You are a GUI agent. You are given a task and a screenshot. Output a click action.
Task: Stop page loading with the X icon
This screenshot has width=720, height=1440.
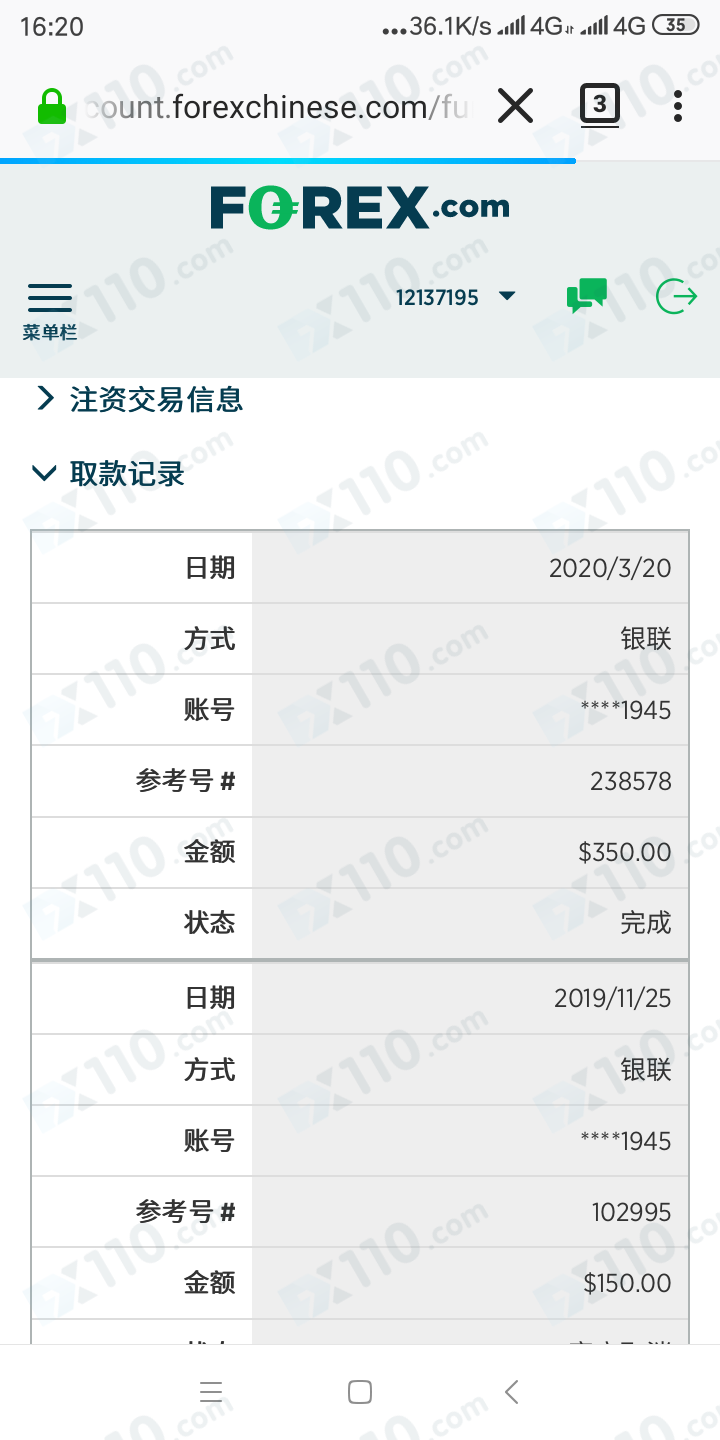(515, 105)
